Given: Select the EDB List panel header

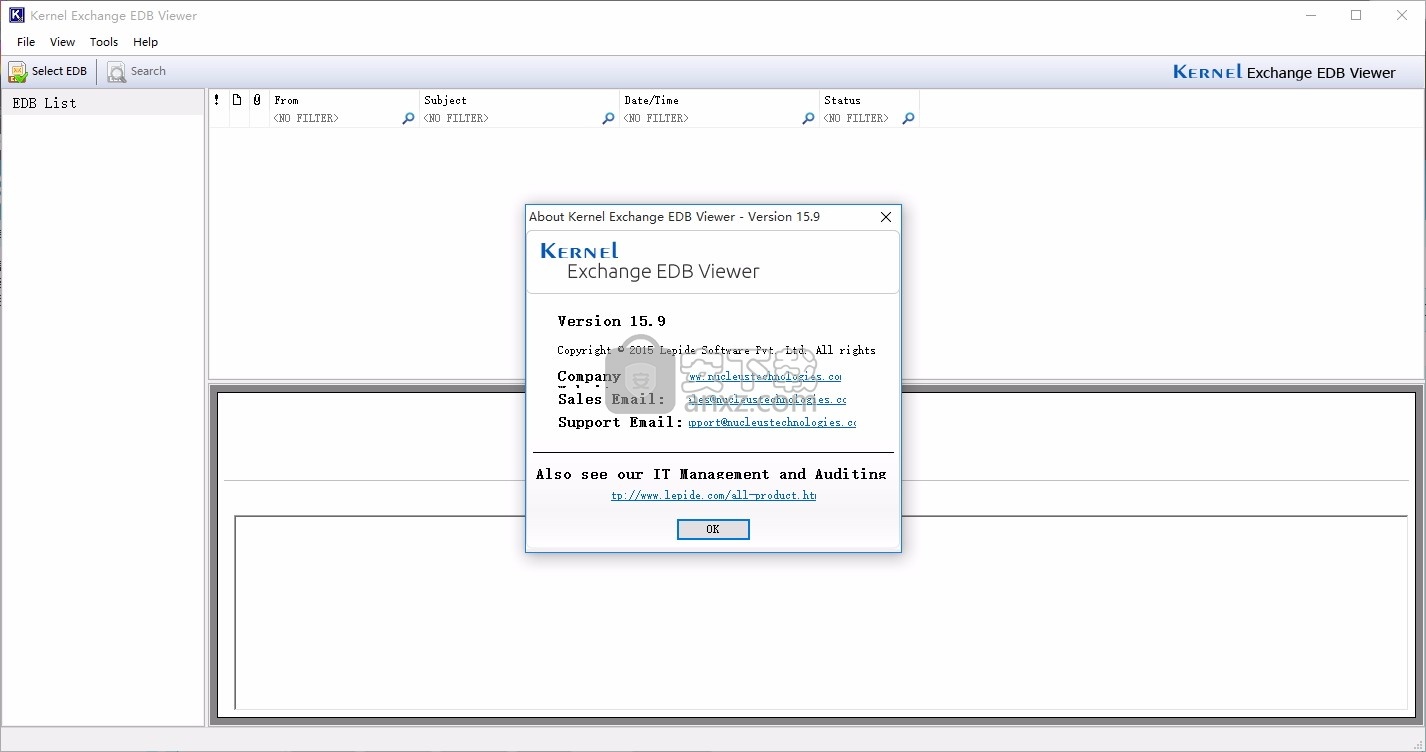Looking at the screenshot, I should [103, 103].
